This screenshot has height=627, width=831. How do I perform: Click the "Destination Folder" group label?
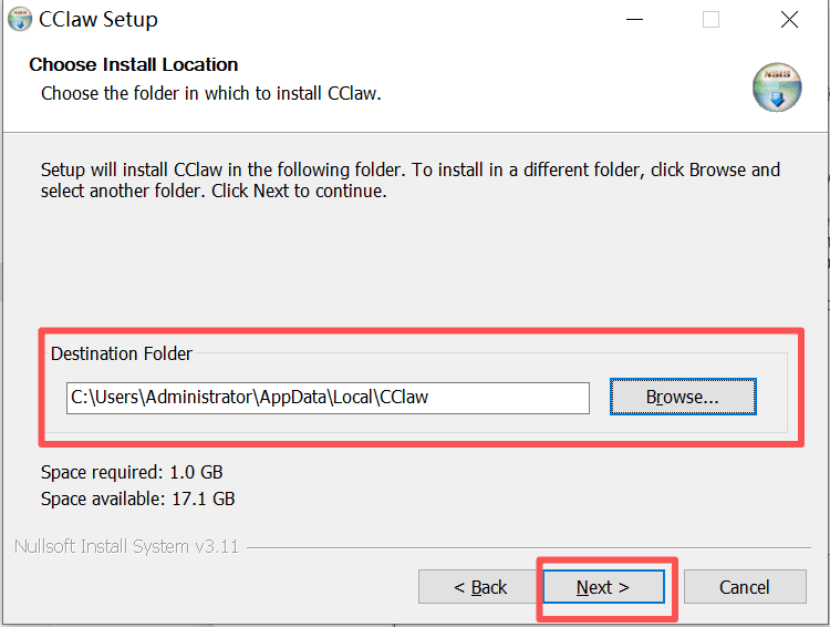click(x=122, y=353)
